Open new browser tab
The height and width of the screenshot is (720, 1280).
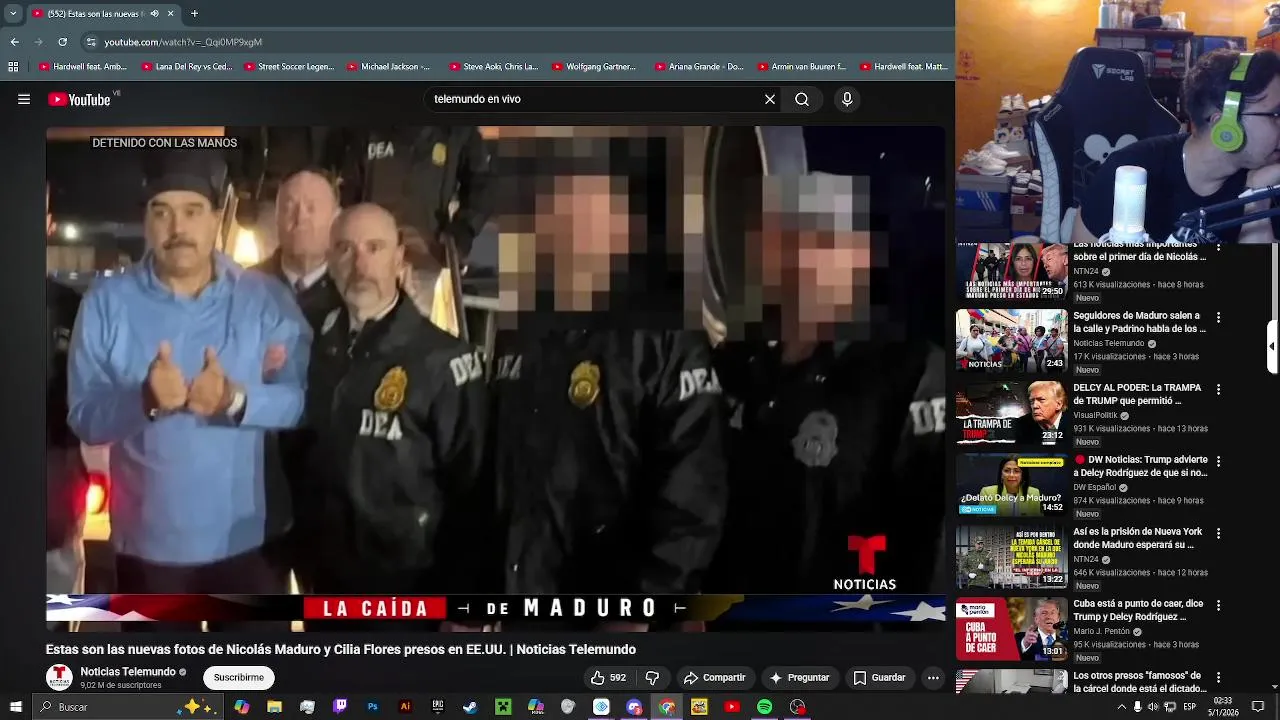point(194,14)
